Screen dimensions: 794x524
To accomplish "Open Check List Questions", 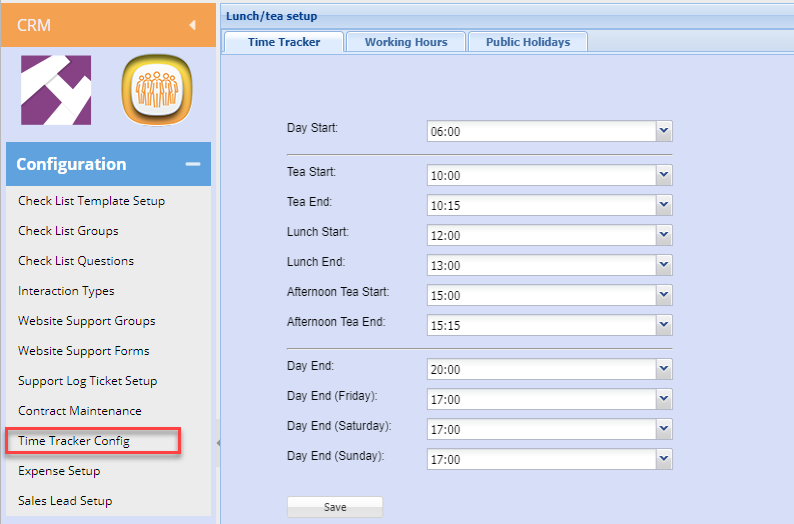I will 76,260.
